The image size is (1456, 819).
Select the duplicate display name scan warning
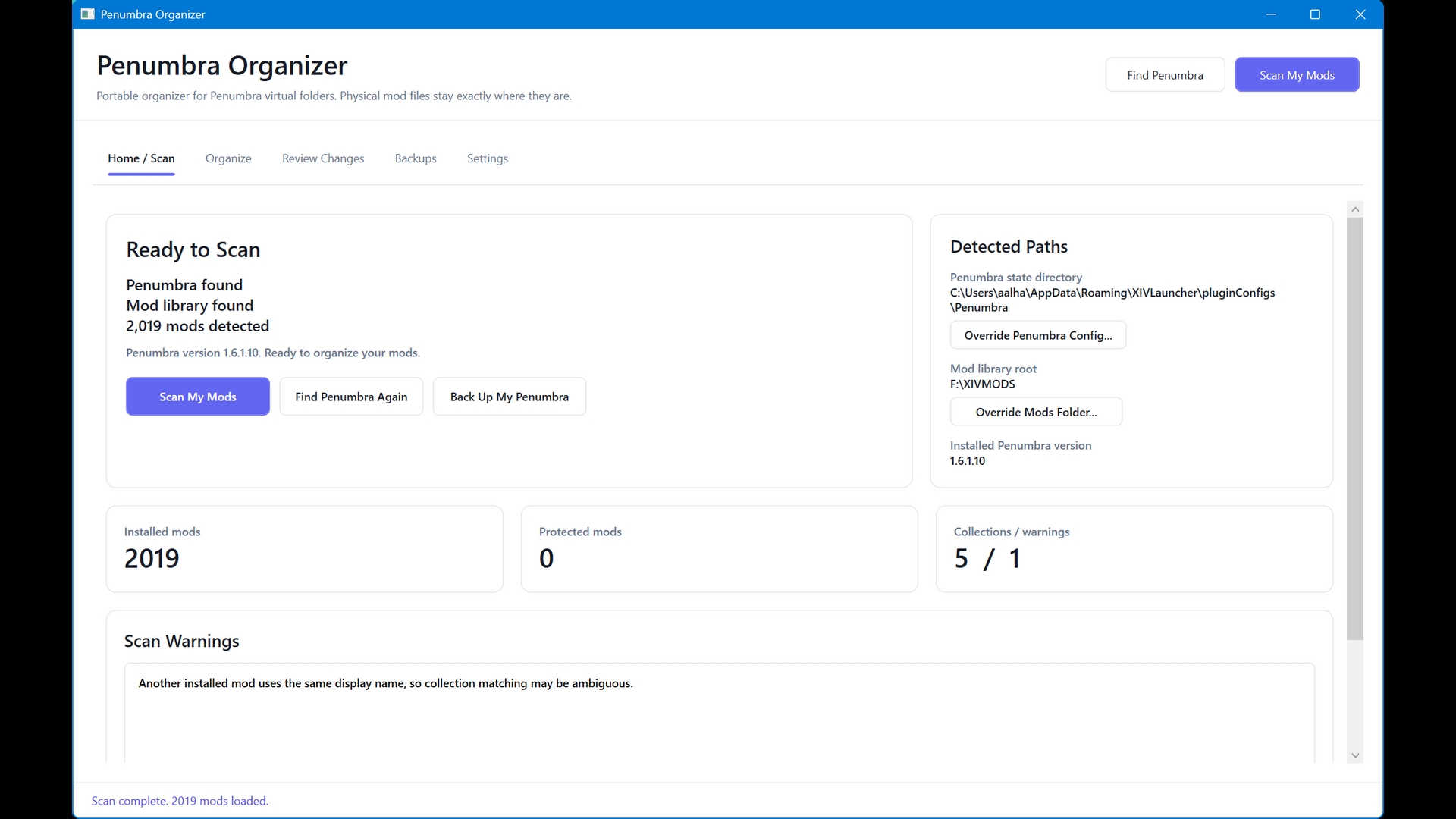click(385, 683)
